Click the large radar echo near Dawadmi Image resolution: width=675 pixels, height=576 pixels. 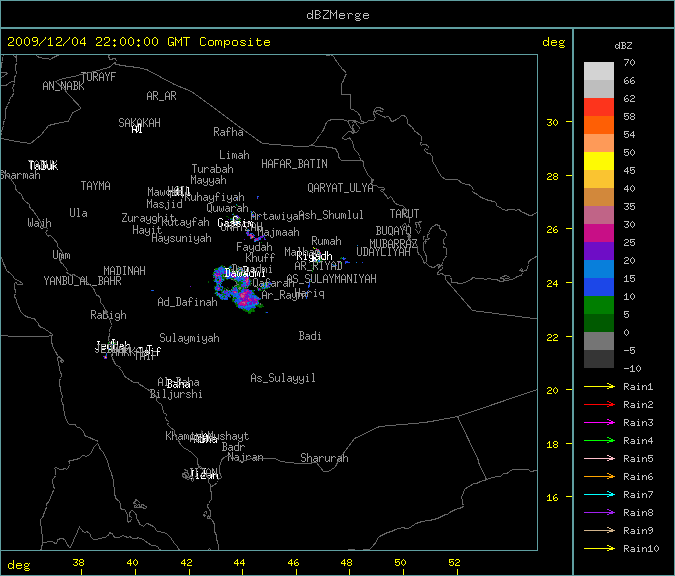tap(237, 288)
